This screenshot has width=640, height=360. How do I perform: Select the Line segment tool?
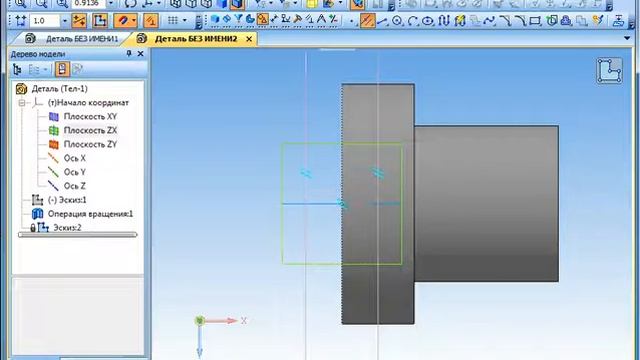point(382,20)
